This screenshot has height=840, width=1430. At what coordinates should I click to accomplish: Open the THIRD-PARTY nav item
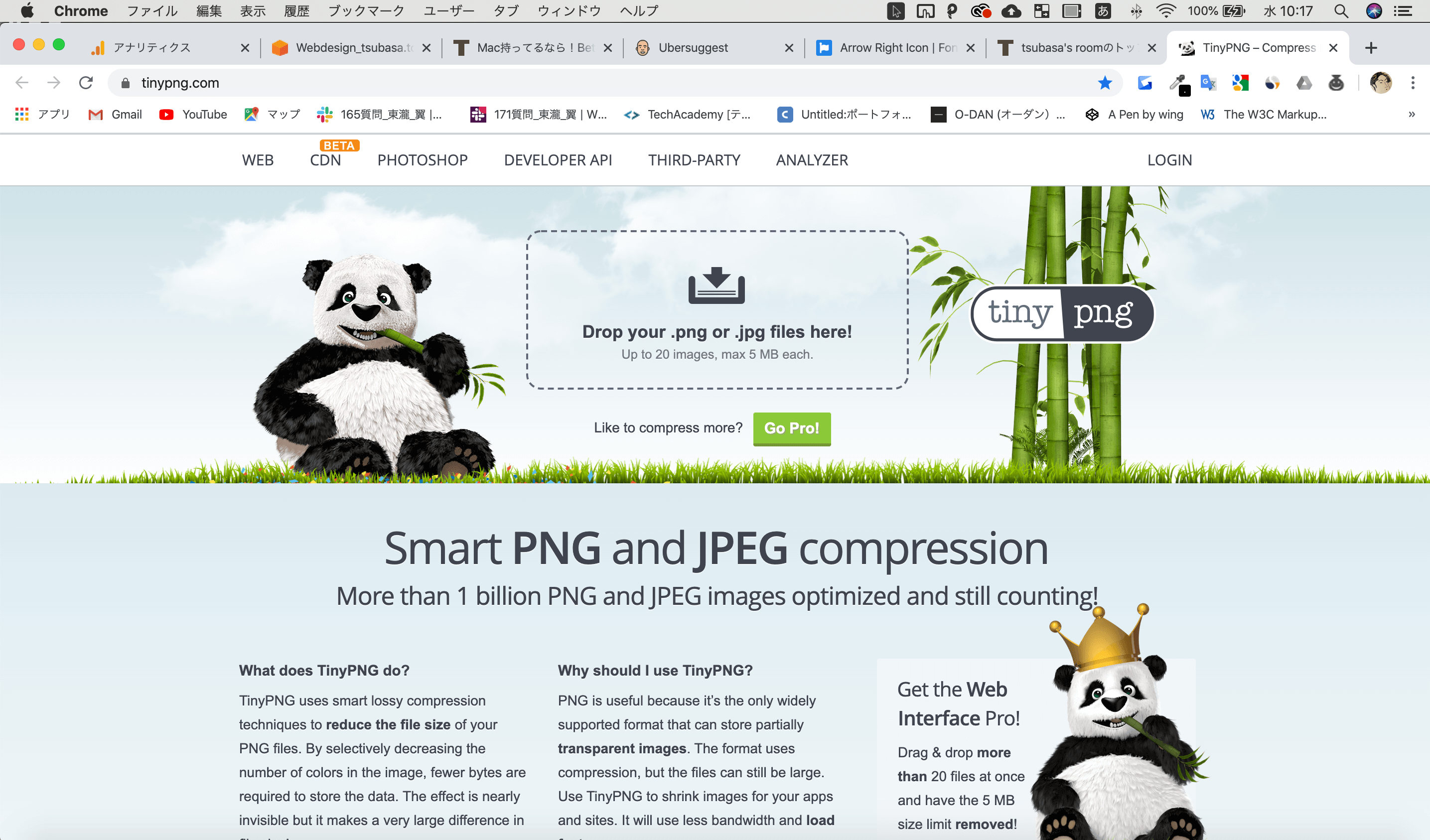694,160
